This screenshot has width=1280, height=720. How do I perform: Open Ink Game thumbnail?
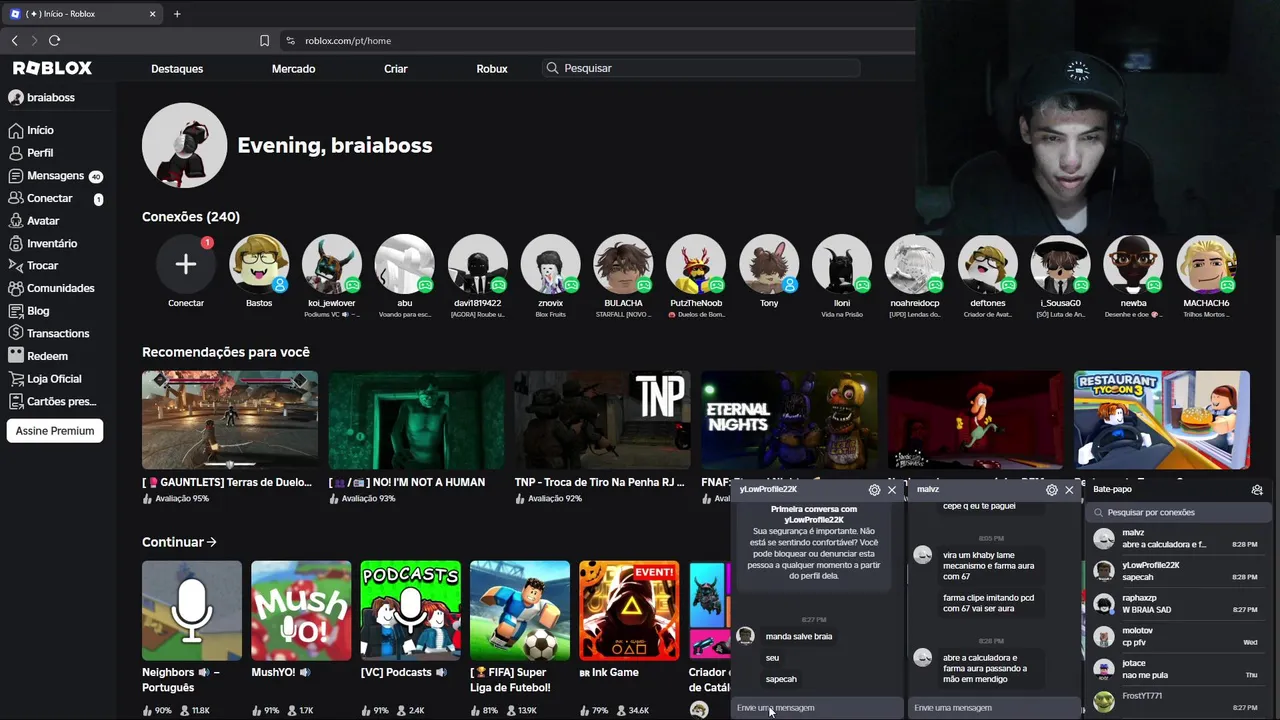(629, 610)
